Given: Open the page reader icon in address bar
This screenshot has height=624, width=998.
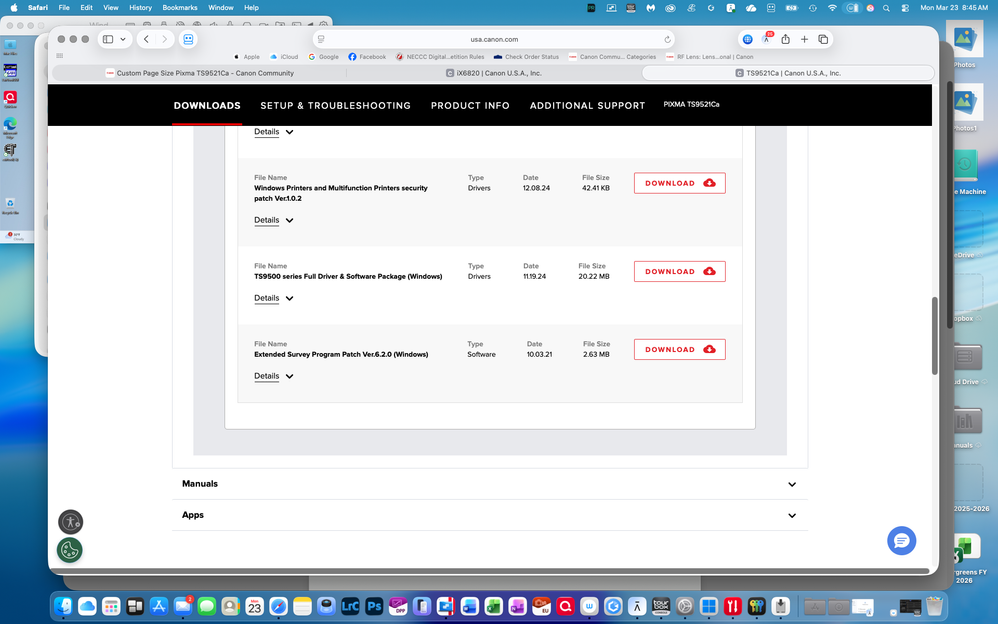Looking at the screenshot, I should click(x=321, y=39).
